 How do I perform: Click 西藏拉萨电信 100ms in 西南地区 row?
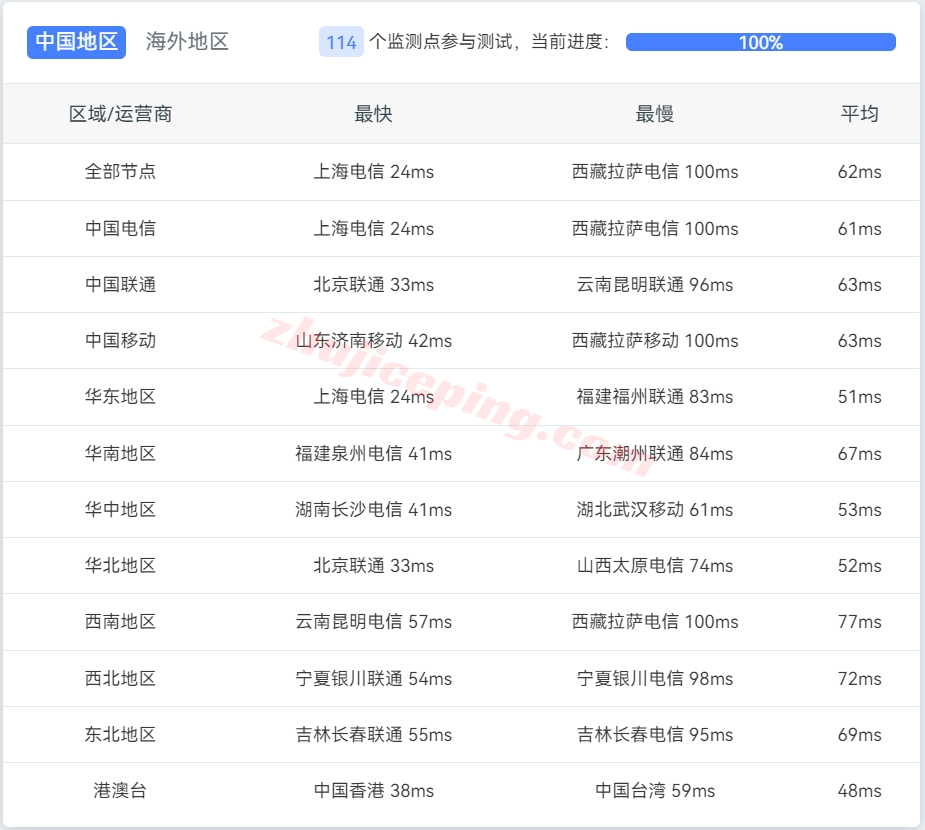(655, 622)
